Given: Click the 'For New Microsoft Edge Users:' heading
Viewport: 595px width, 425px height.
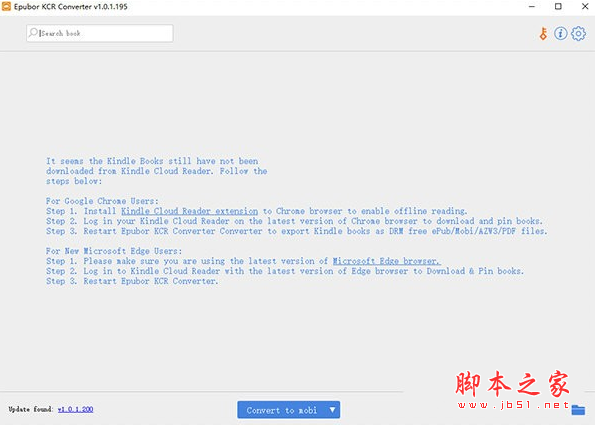Looking at the screenshot, I should pyautogui.click(x=114, y=251).
